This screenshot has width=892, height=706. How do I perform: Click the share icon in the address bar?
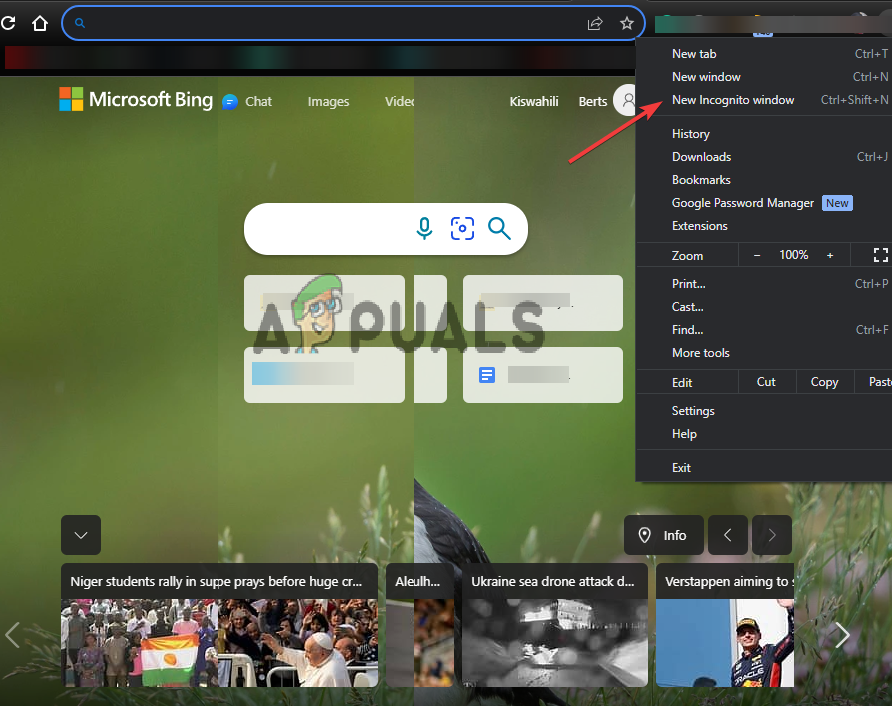595,22
